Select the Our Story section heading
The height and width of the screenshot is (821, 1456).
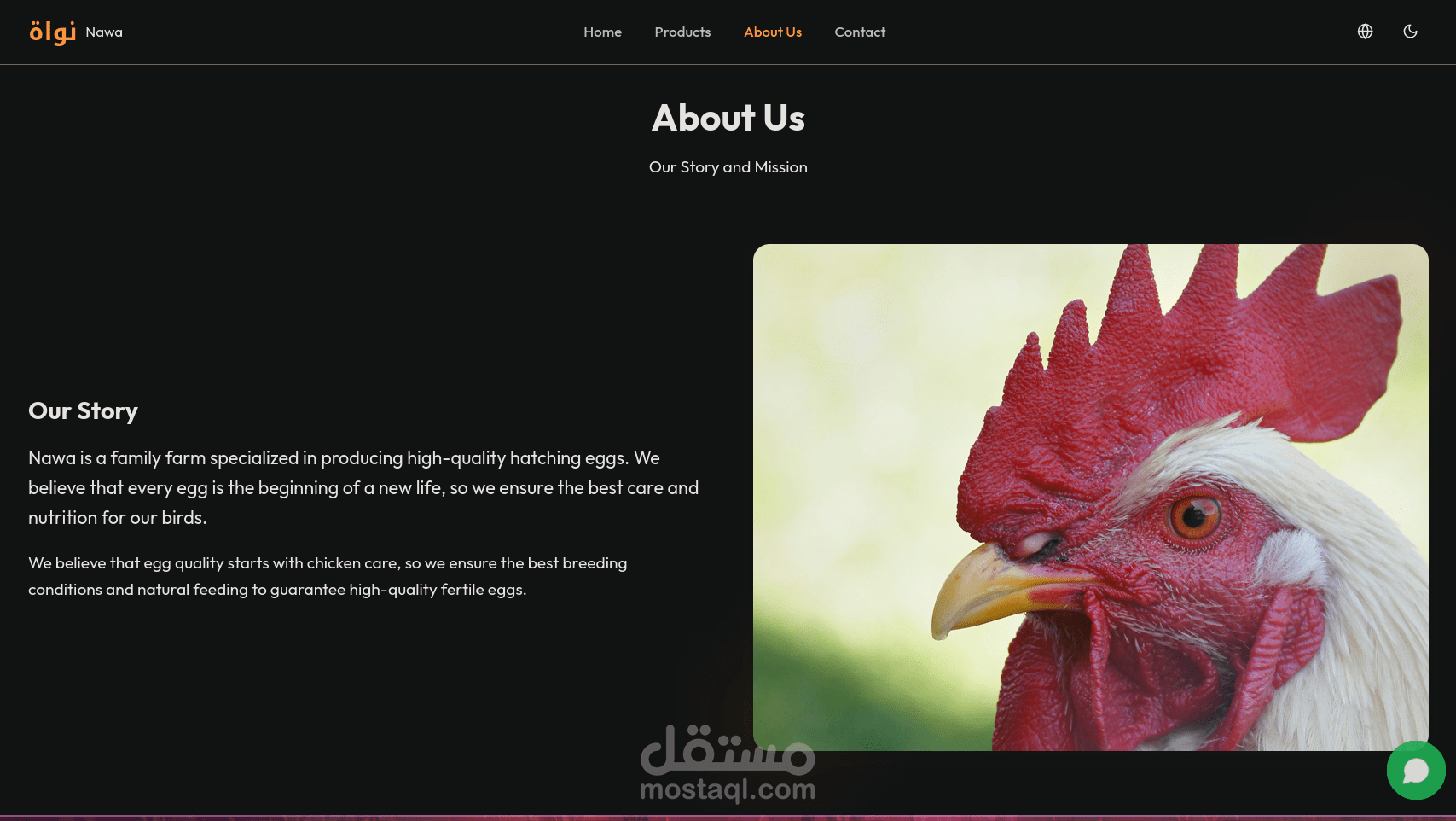coord(83,411)
